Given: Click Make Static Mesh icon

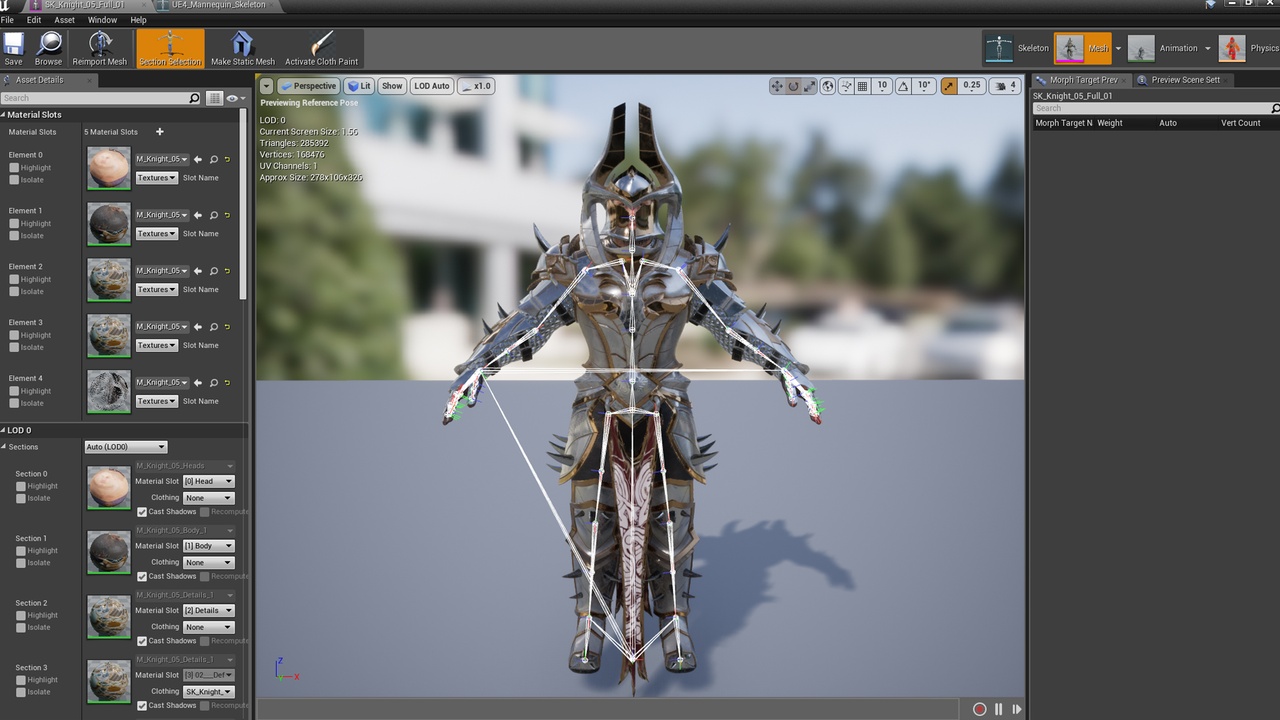Looking at the screenshot, I should tap(242, 48).
